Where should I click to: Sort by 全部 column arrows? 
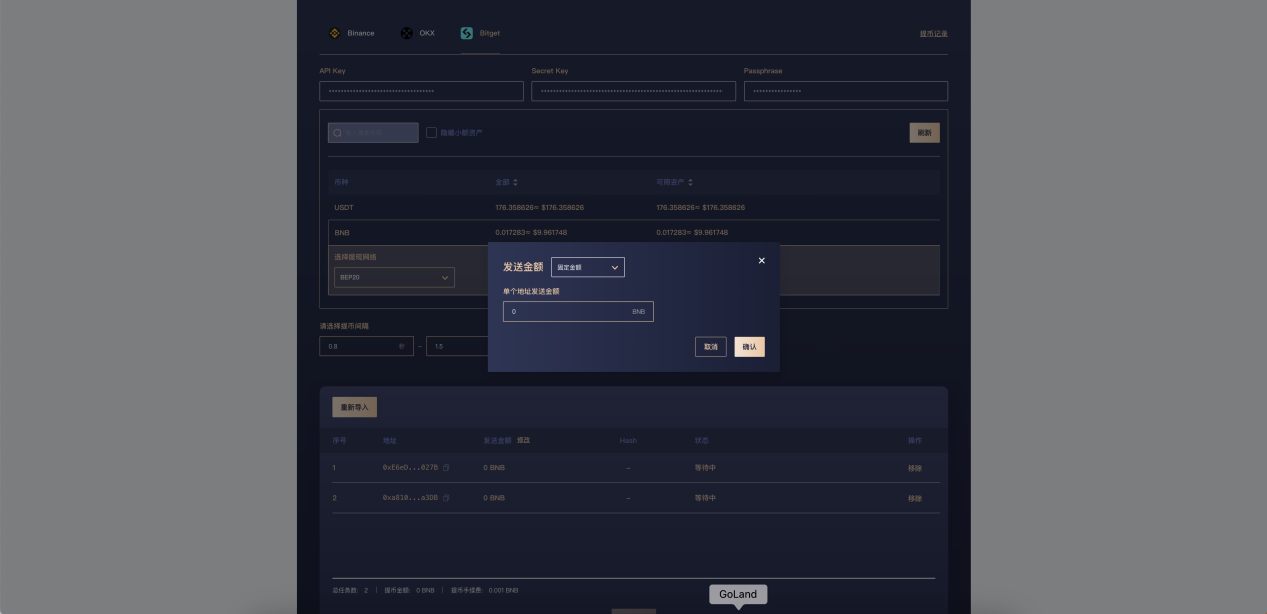pyautogui.click(x=516, y=182)
